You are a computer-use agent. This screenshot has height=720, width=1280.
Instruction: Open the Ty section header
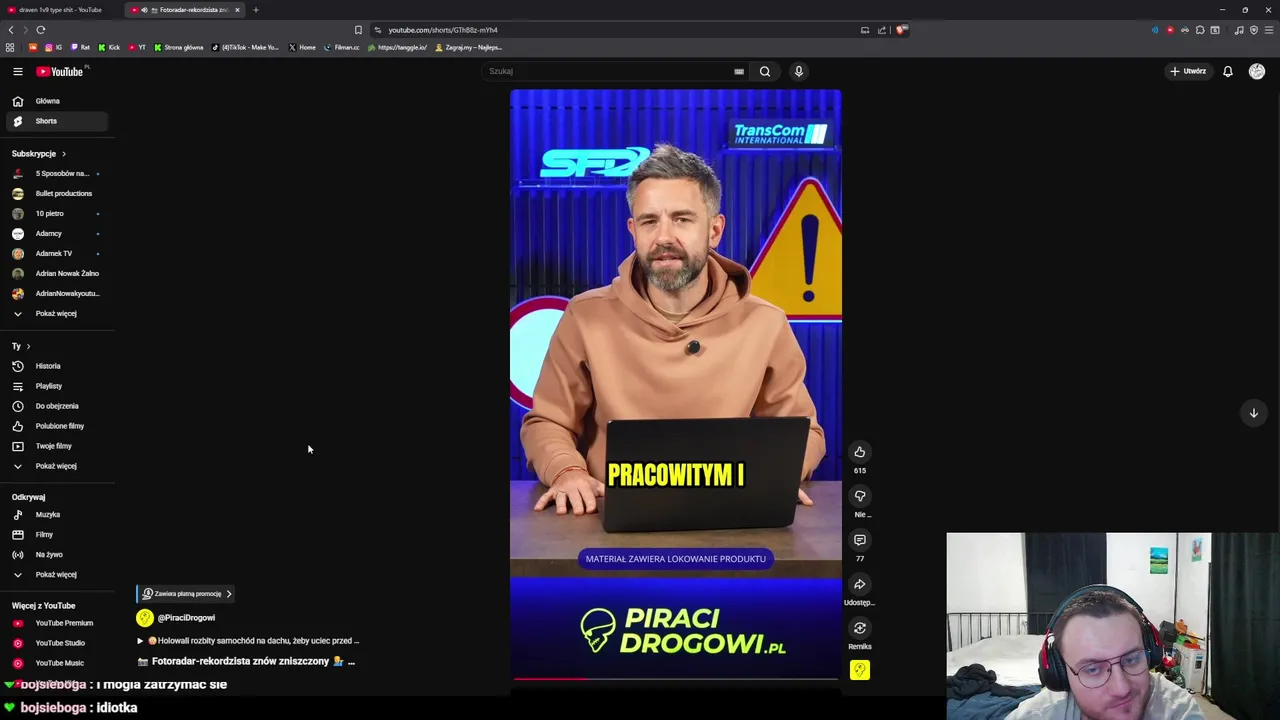tap(21, 346)
